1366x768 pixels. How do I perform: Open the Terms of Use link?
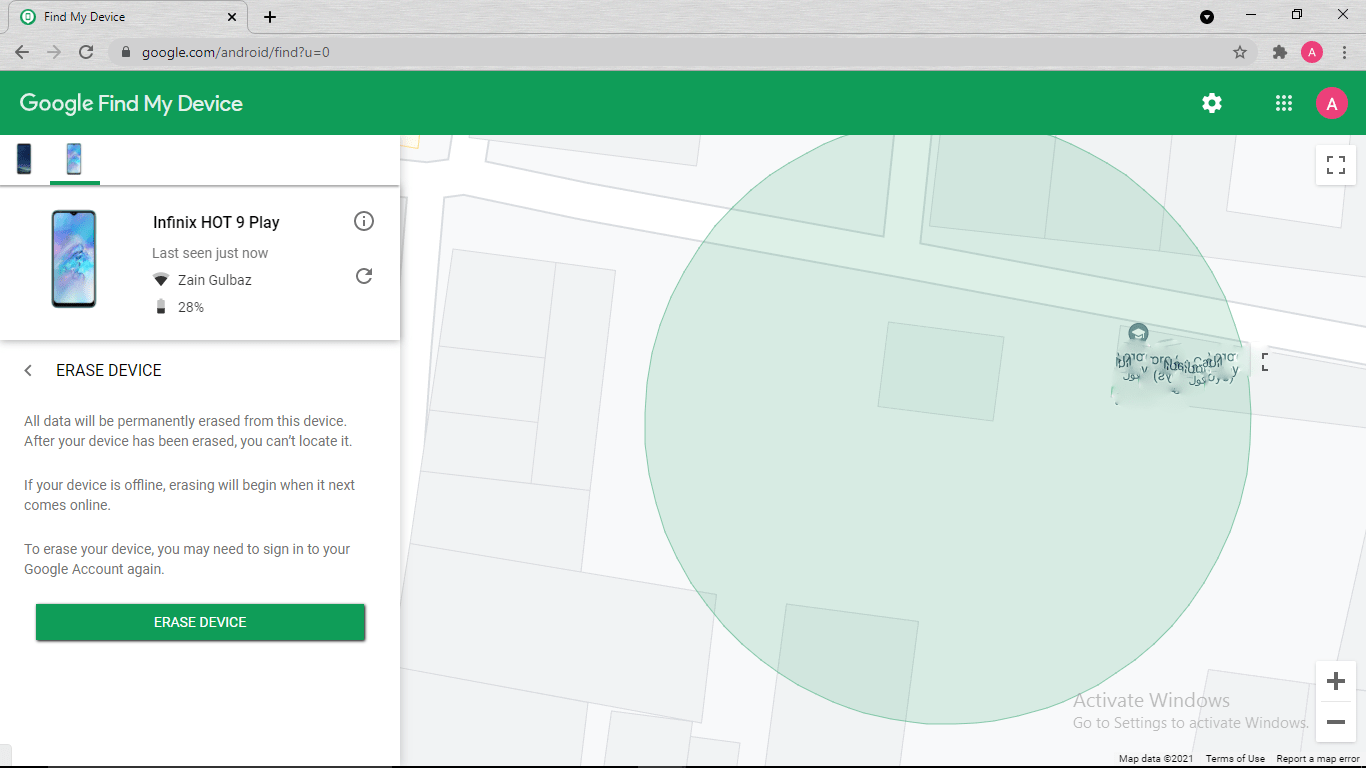1235,758
